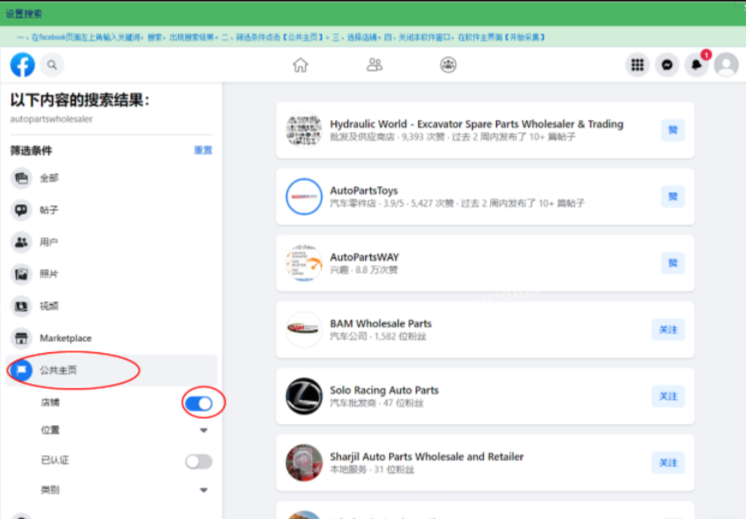
Task: Follow BAM Wholesale Parts
Action: coord(668,330)
